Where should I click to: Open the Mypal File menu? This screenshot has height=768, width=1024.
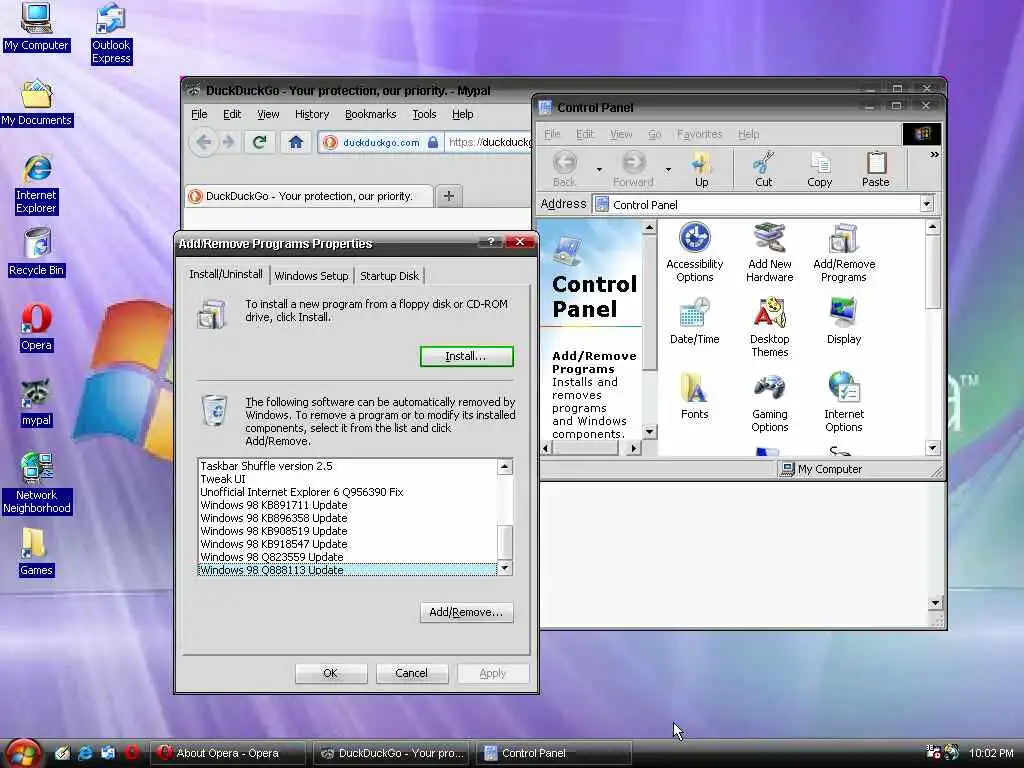[x=199, y=114]
